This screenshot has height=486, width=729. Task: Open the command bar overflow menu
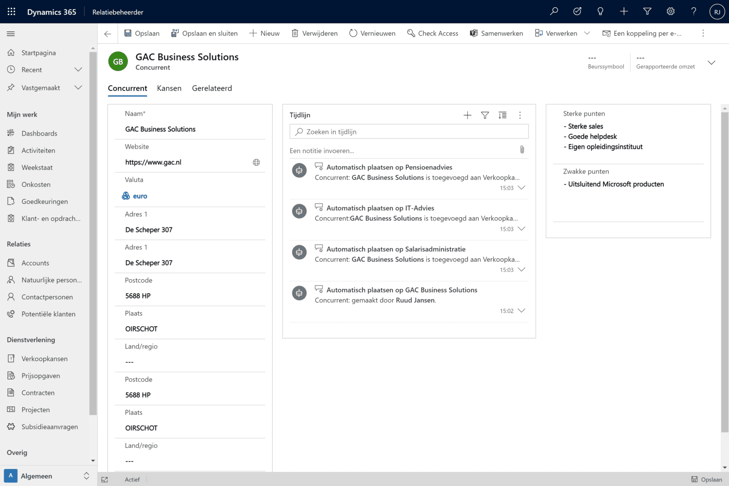[x=703, y=33]
